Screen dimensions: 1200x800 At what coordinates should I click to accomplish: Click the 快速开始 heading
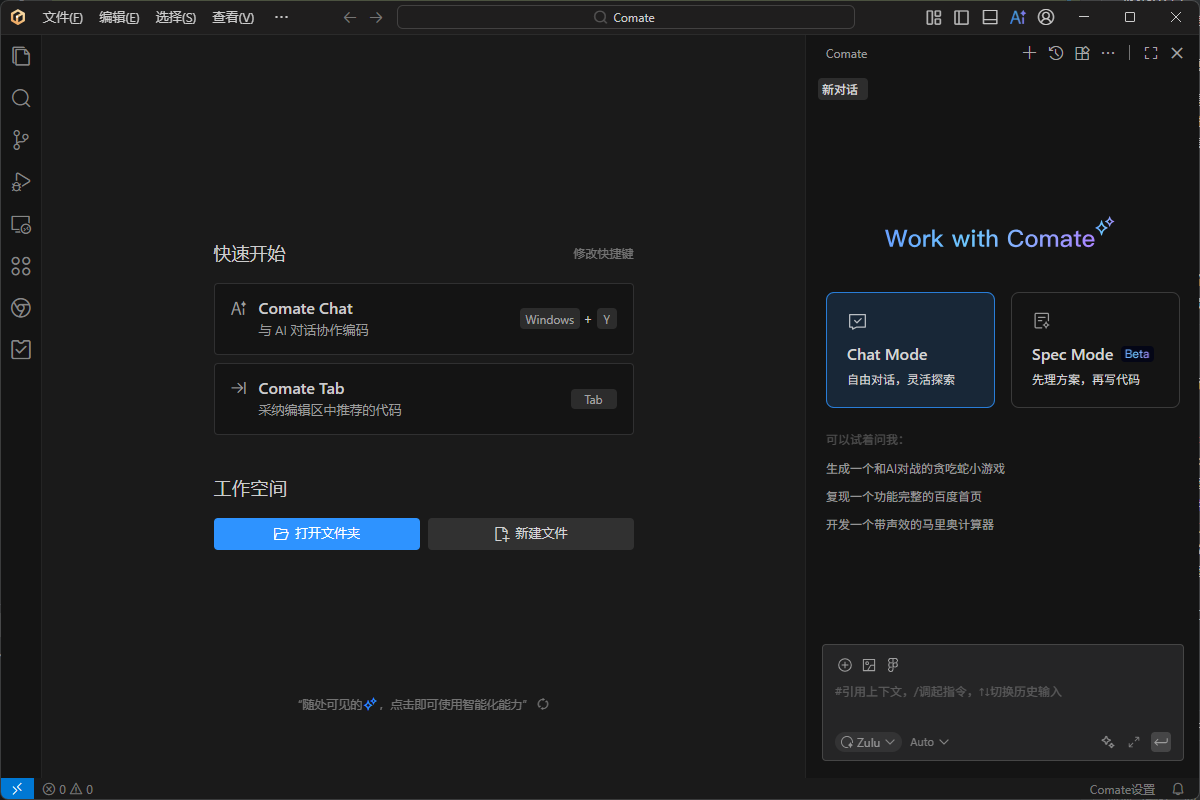pos(250,254)
